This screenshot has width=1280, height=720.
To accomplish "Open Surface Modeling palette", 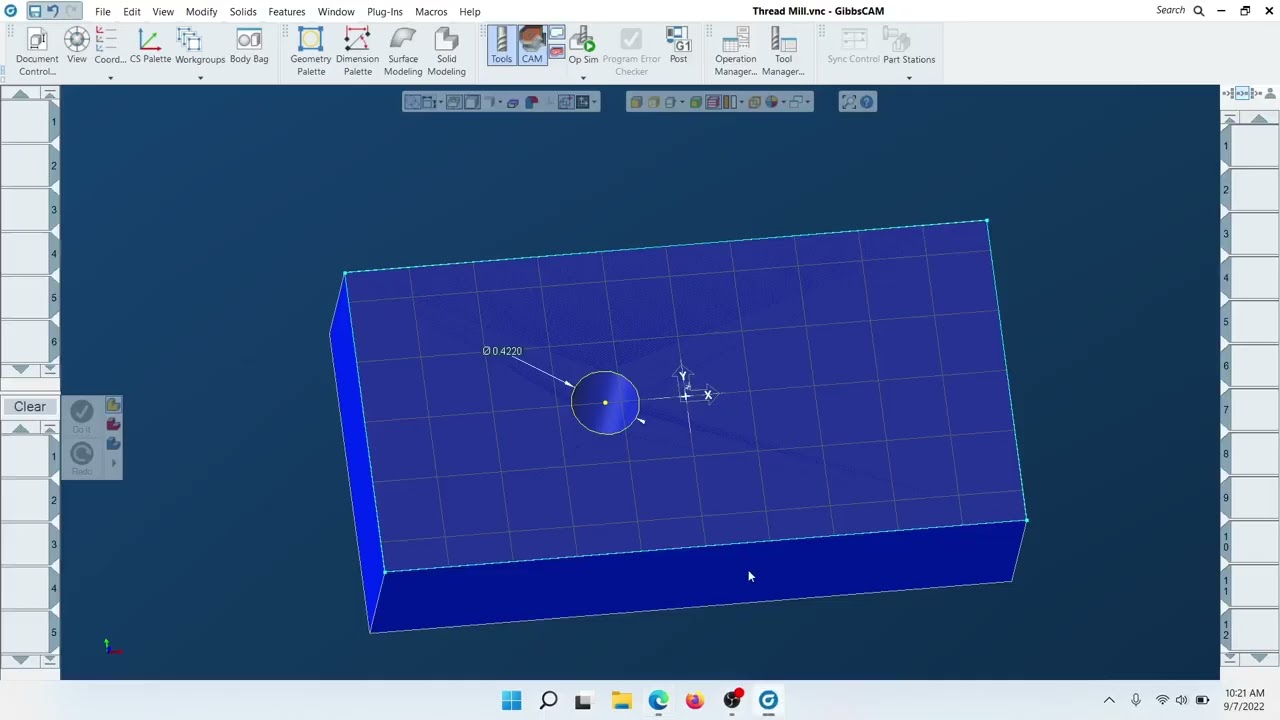I will click(x=403, y=51).
